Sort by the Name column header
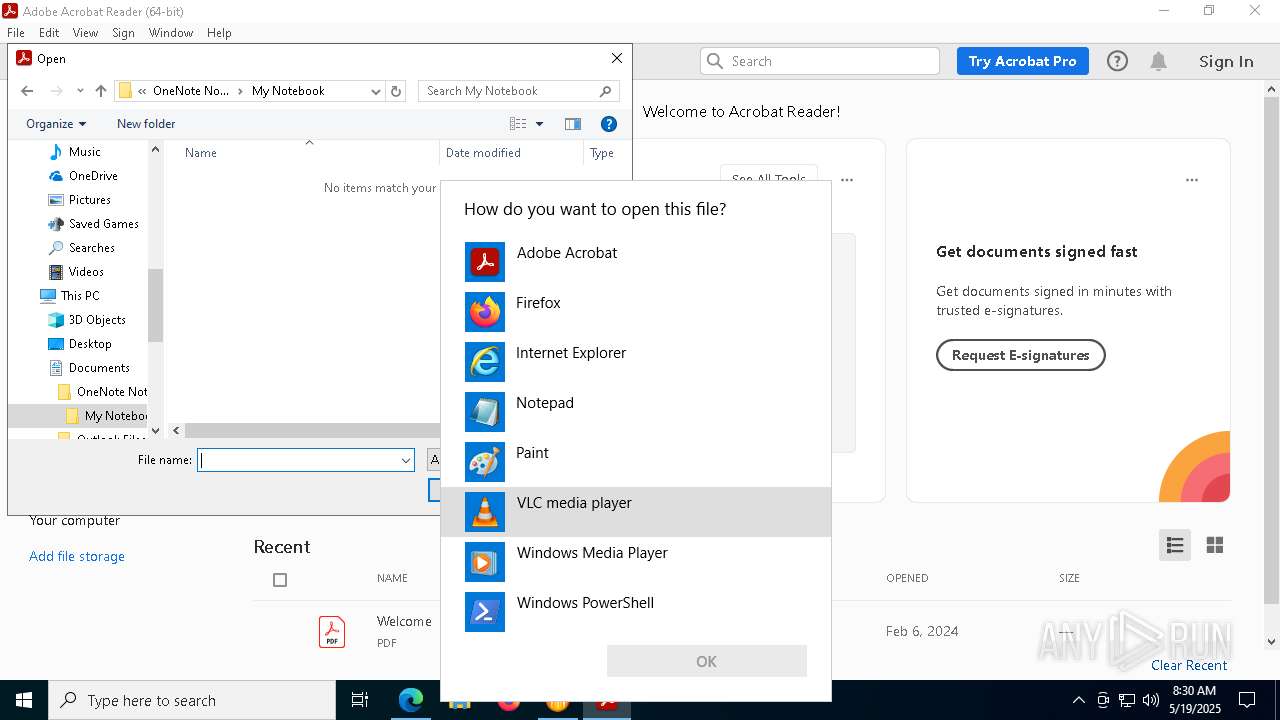The height and width of the screenshot is (720, 1280). (200, 153)
